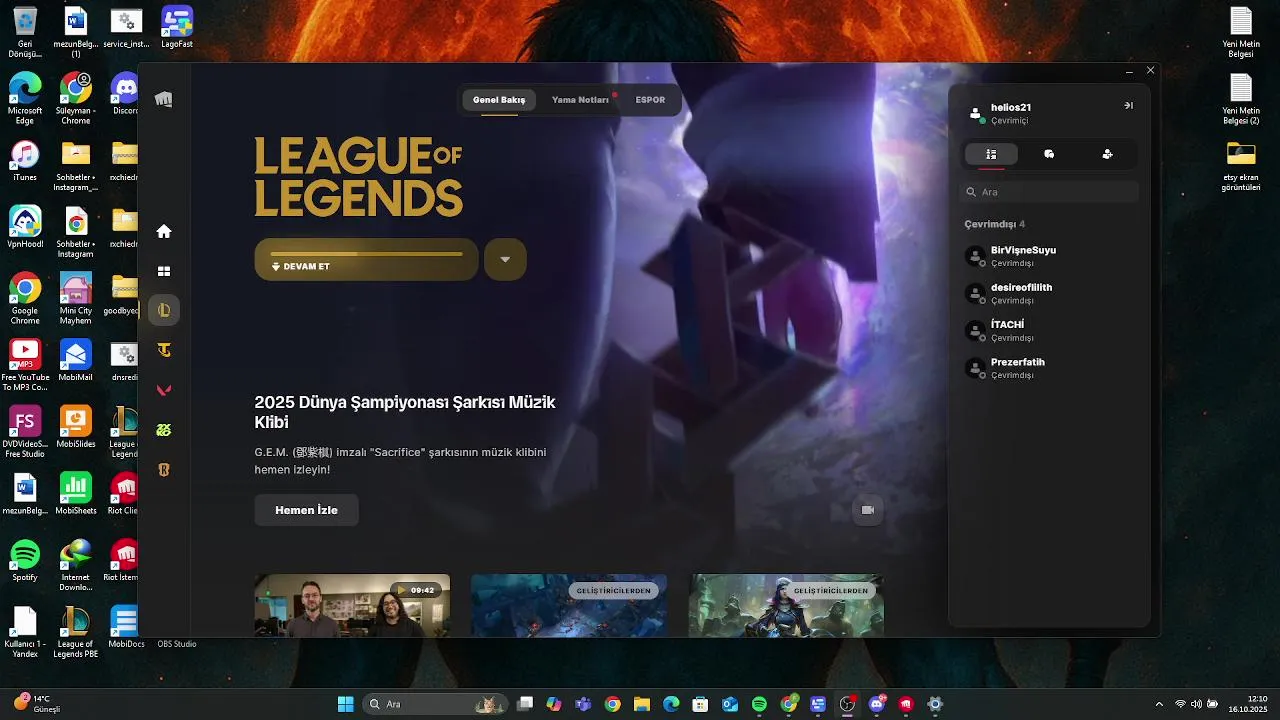Open the library grid icon in sidebar
Screen dimensions: 1280x720
(x=164, y=271)
